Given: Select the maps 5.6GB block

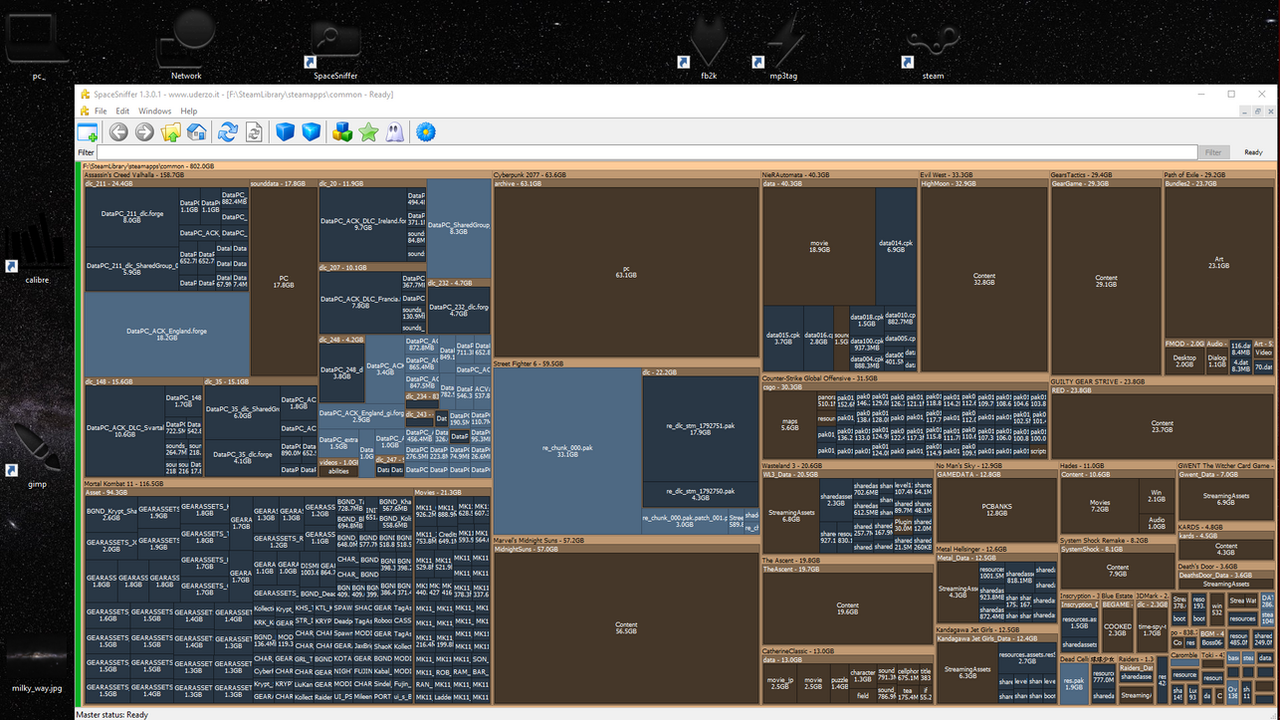Looking at the screenshot, I should click(x=790, y=424).
